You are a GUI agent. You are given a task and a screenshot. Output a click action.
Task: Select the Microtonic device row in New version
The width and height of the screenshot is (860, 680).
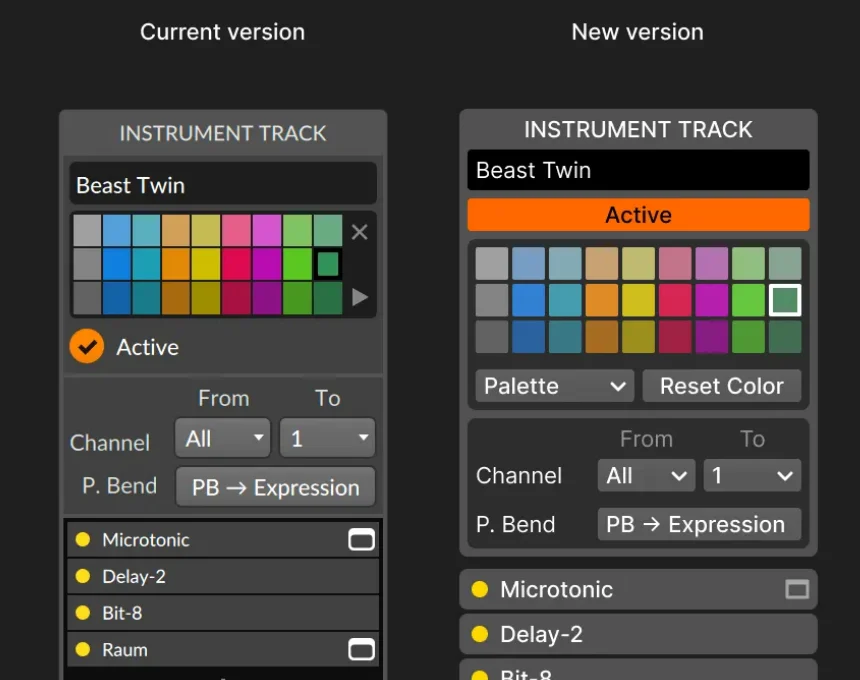638,590
